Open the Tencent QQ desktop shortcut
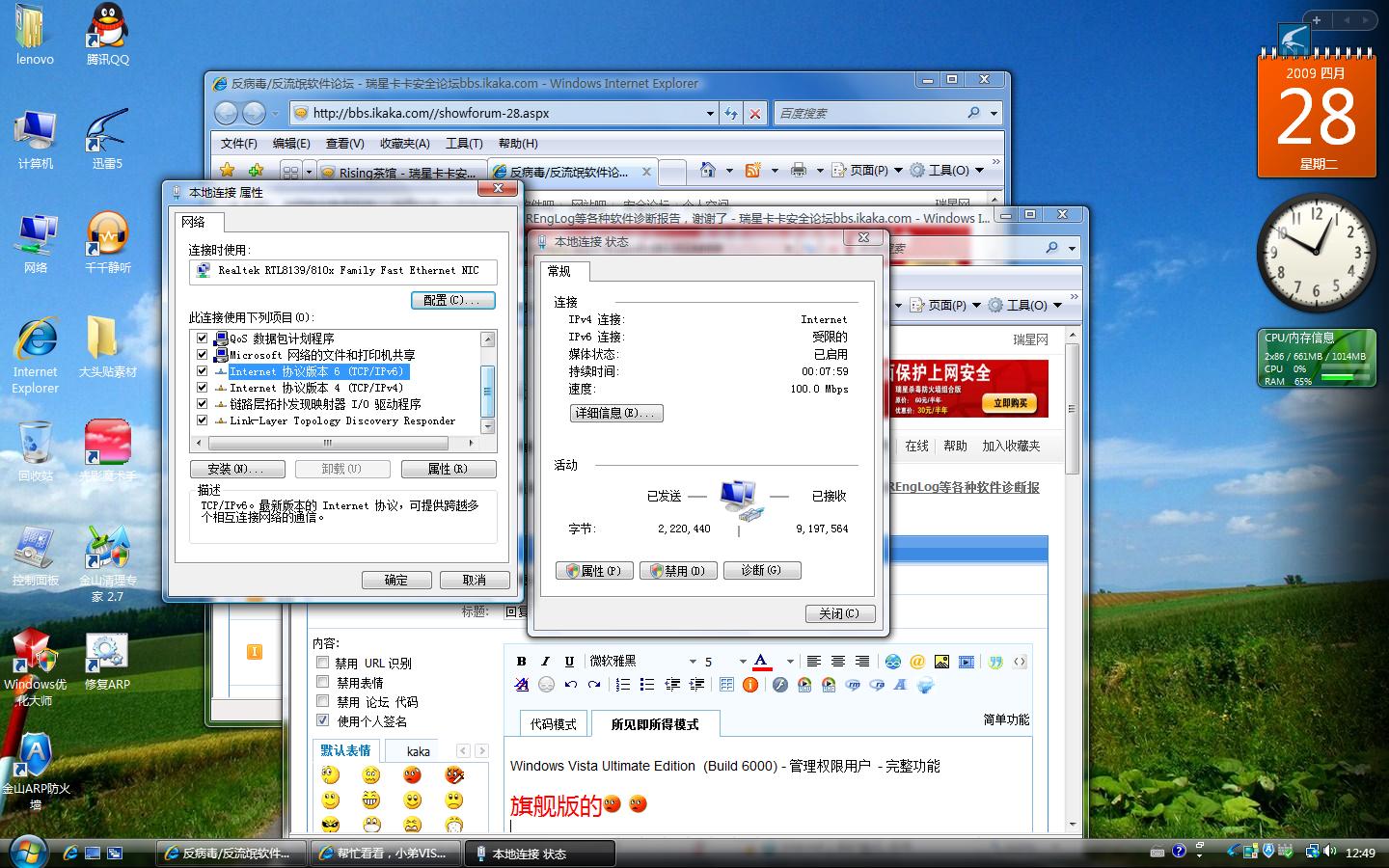The image size is (1389, 868). click(107, 34)
